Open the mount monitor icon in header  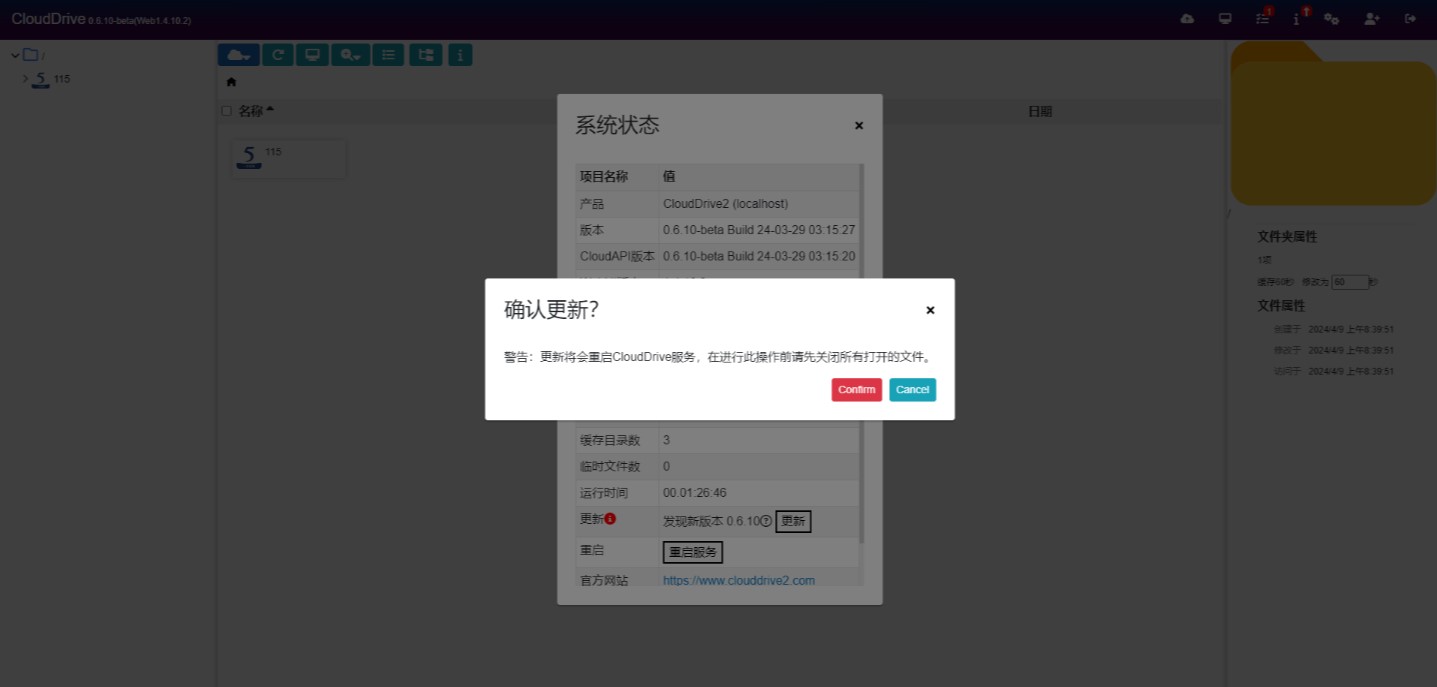1225,19
